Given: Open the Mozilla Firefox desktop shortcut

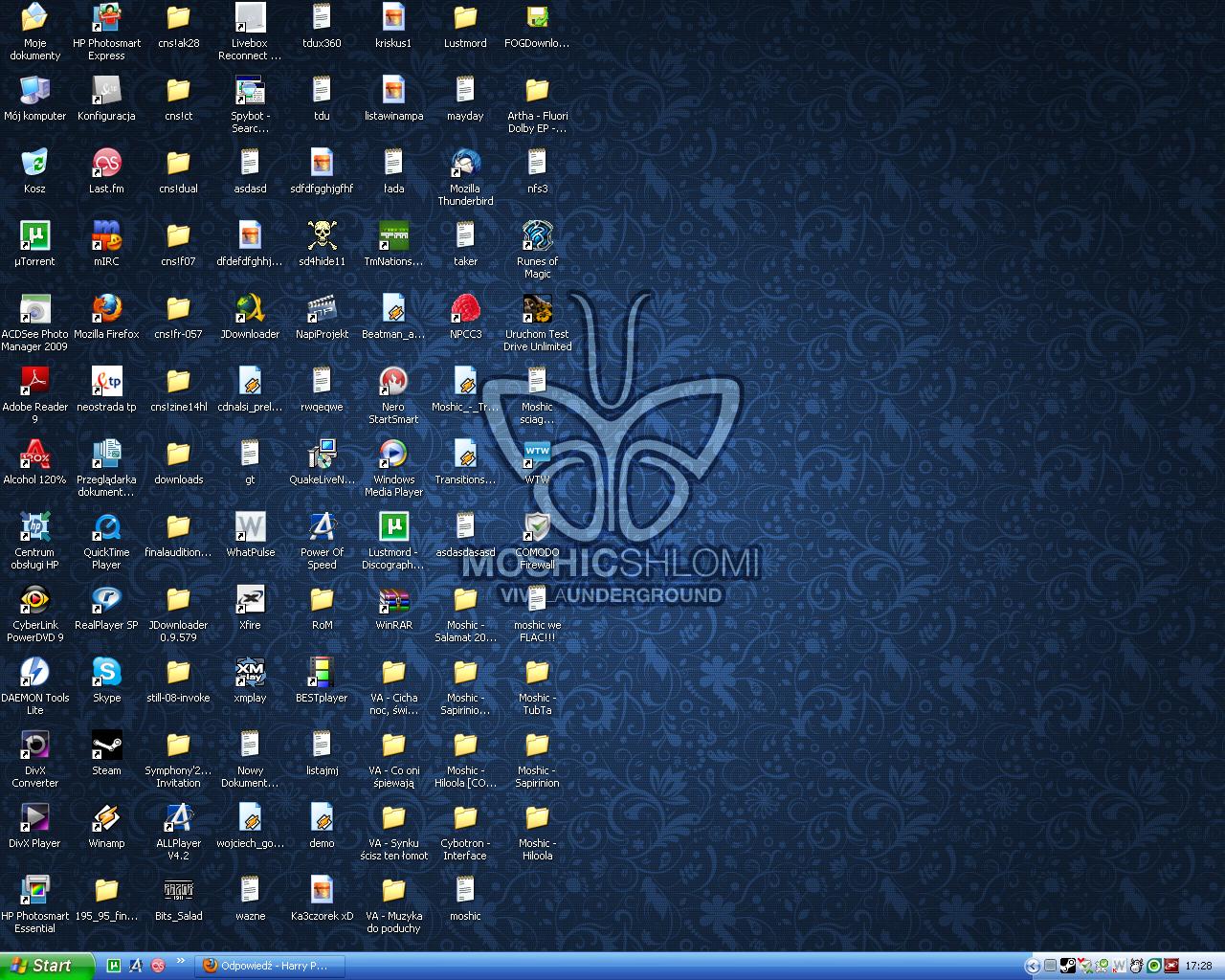Looking at the screenshot, I should [x=106, y=309].
